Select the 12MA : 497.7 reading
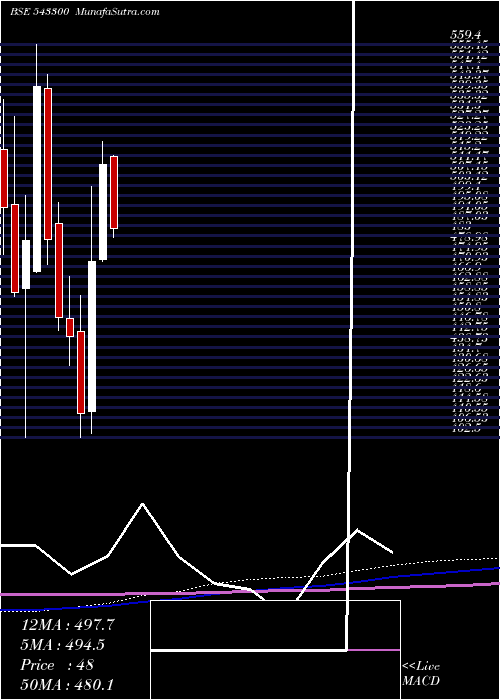Screen dimensions: 500x700 click(68, 625)
